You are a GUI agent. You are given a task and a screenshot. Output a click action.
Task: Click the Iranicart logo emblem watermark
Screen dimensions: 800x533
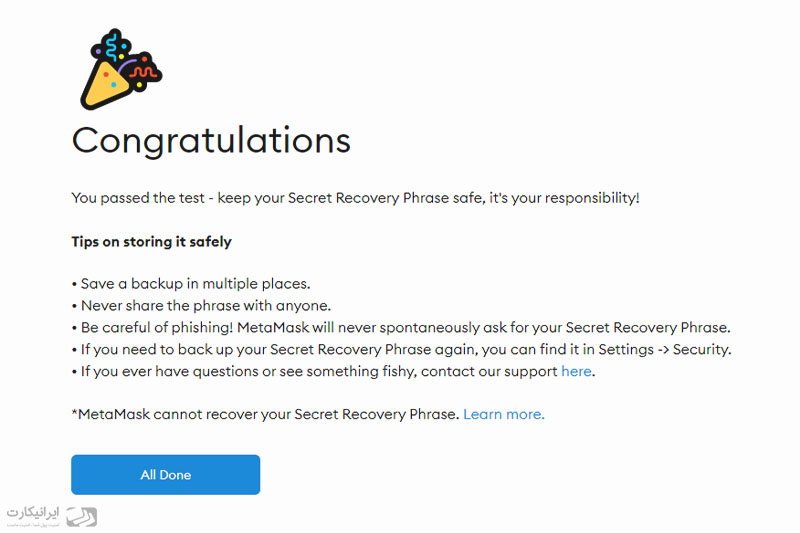point(82,517)
